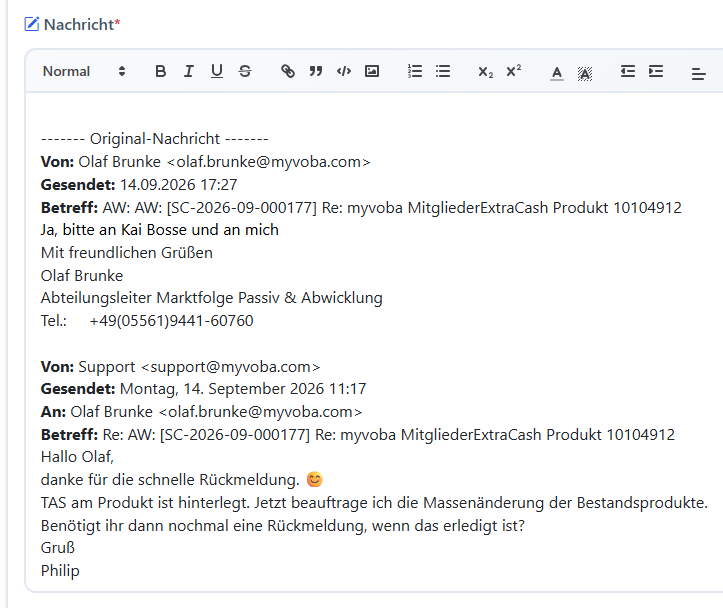Click the signature name Philip

(x=60, y=571)
